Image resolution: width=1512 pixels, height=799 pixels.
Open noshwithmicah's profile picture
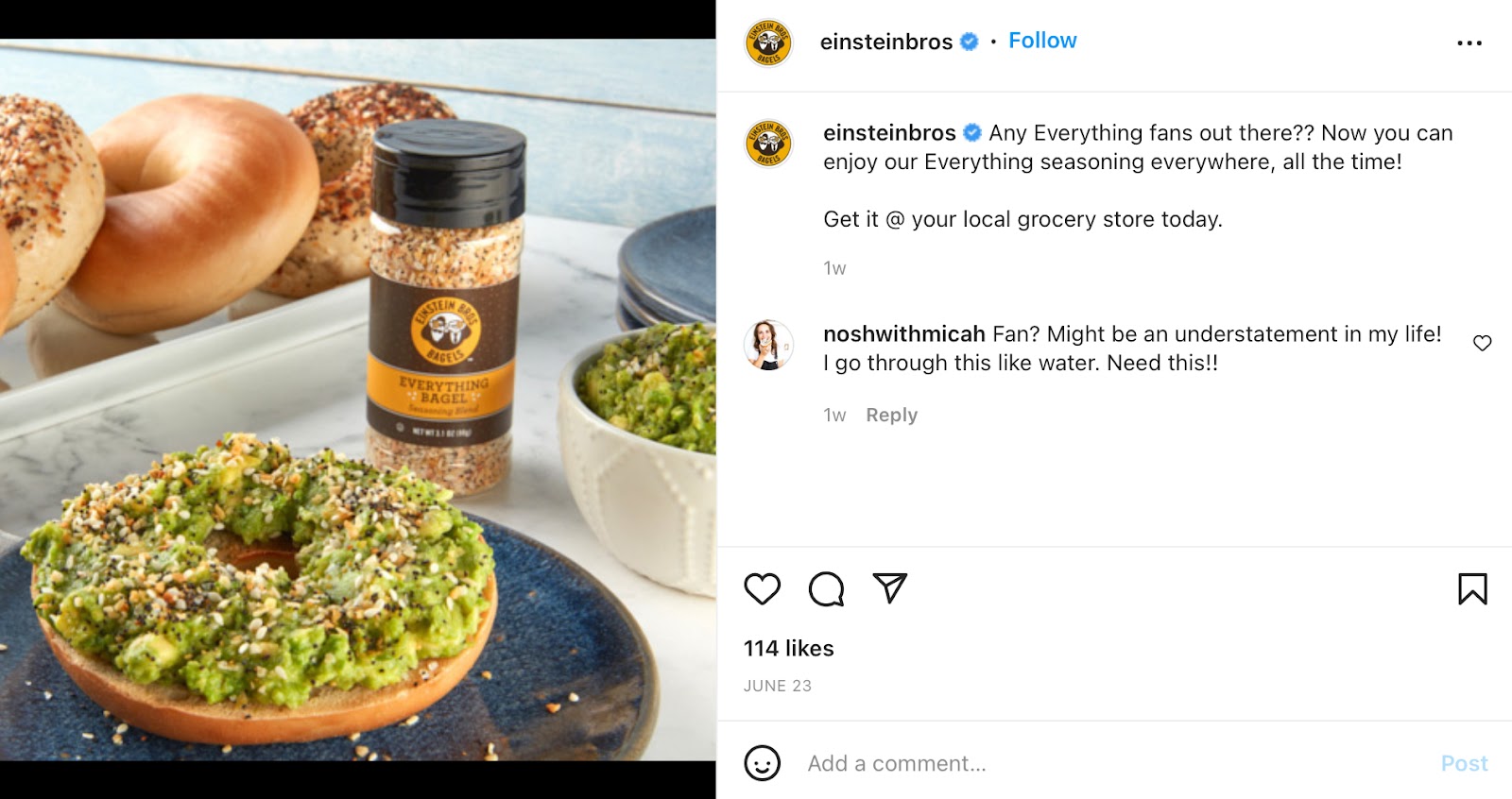768,345
